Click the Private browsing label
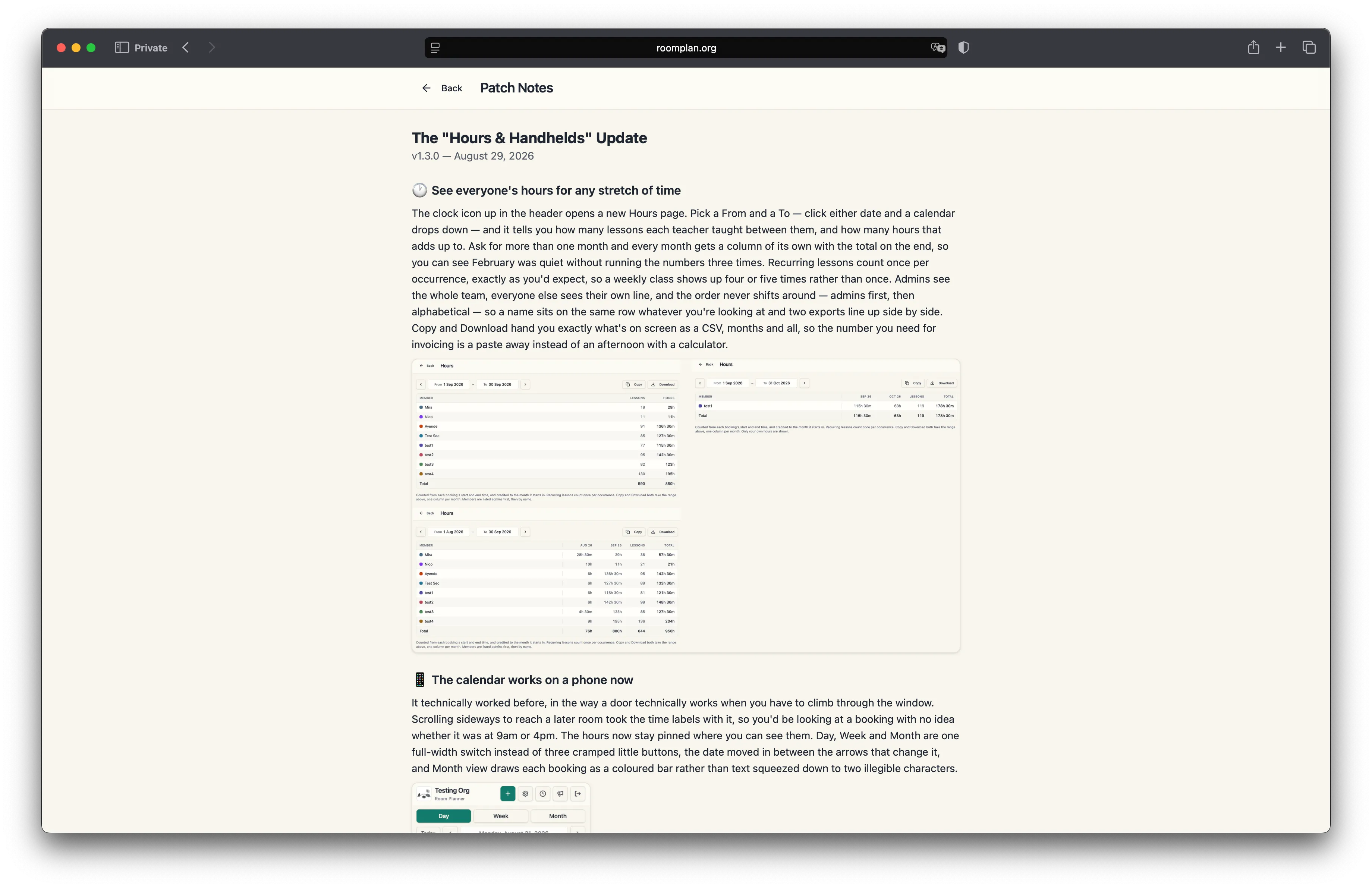 click(x=151, y=48)
